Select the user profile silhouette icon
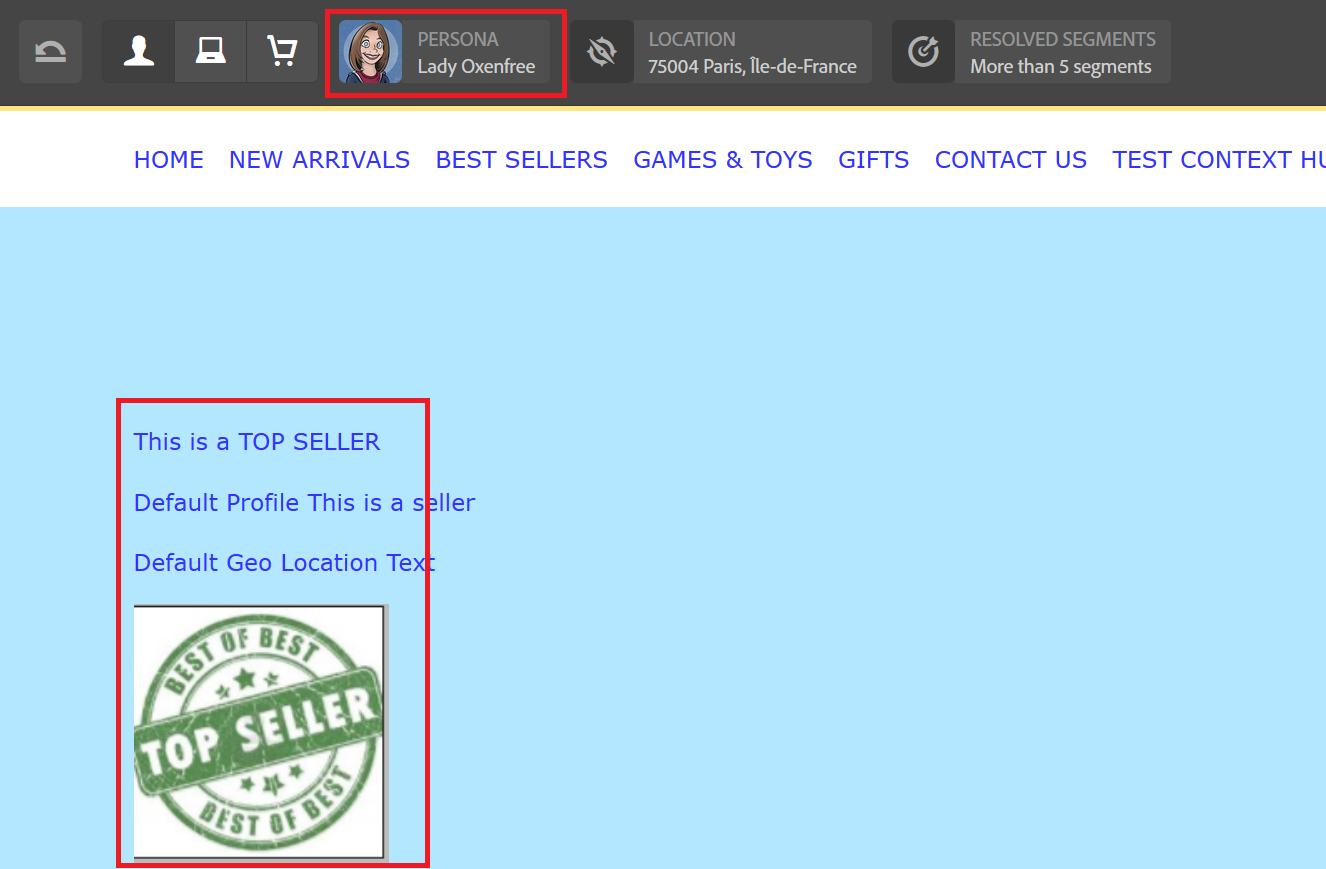The height and width of the screenshot is (869, 1326). tap(138, 52)
